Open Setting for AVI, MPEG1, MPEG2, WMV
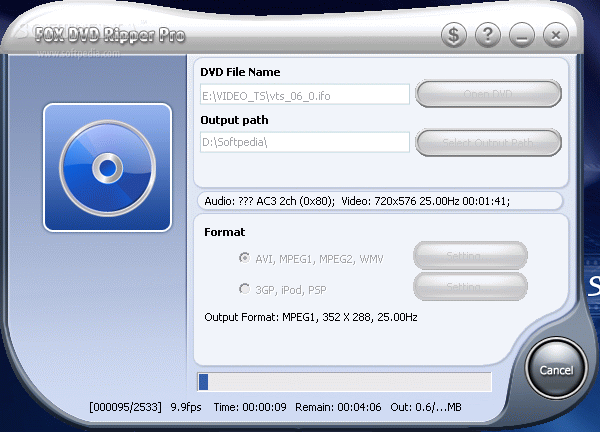 [470, 255]
